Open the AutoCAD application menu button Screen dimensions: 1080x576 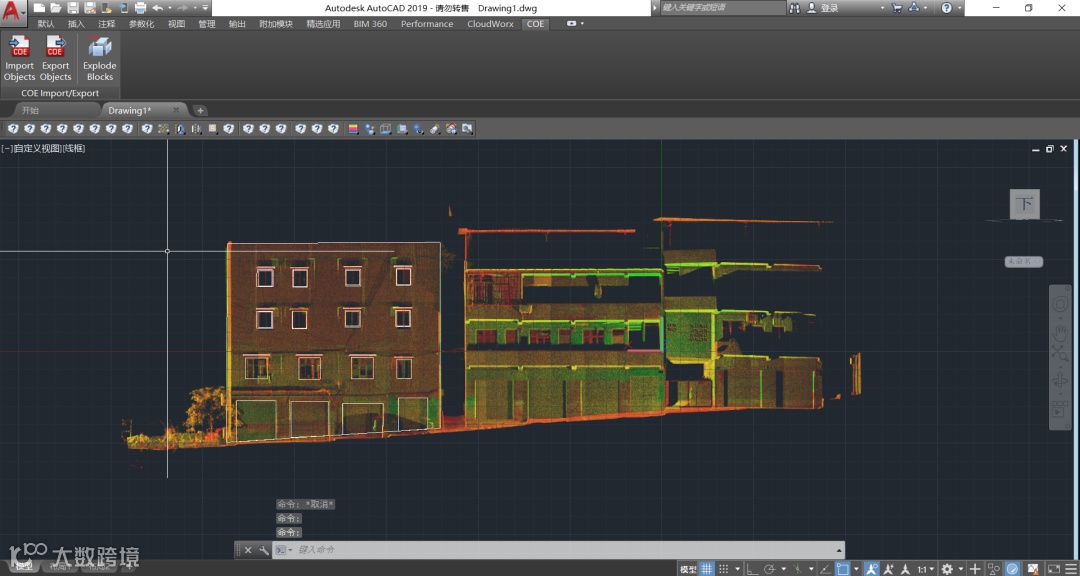pos(13,14)
